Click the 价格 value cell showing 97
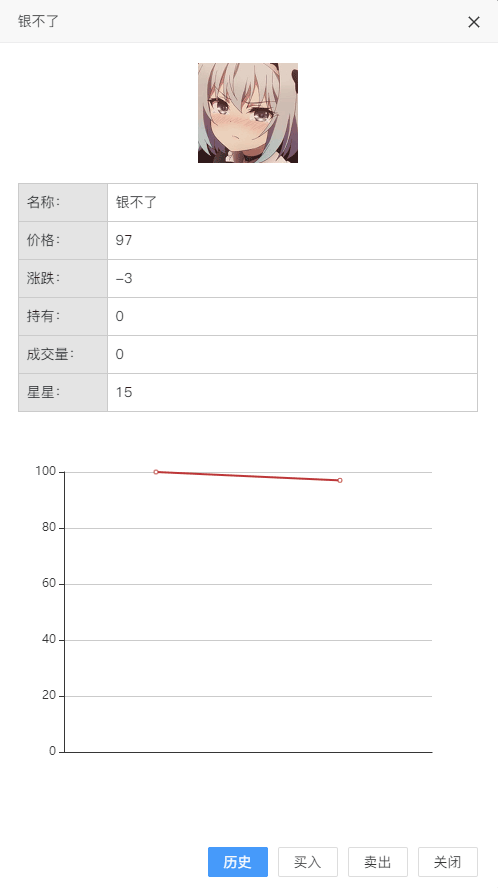 [x=292, y=240]
